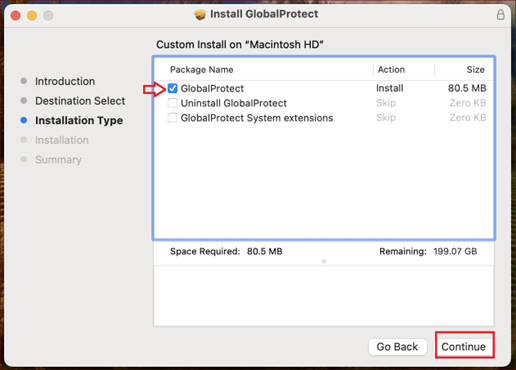Click the pane divider dot handle
516x370 pixels.
(324, 261)
